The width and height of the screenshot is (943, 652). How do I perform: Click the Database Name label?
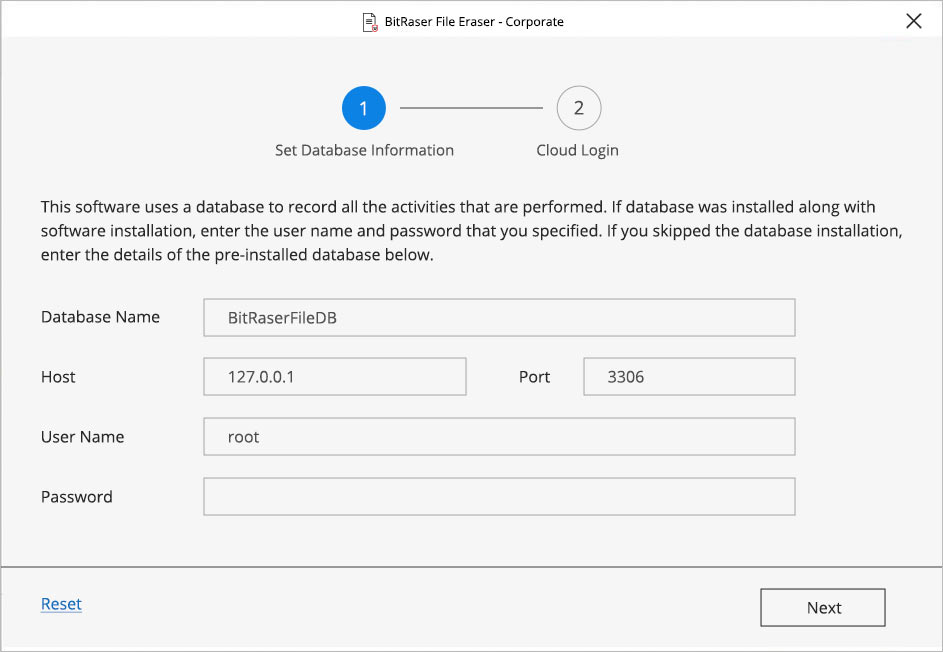pyautogui.click(x=100, y=317)
